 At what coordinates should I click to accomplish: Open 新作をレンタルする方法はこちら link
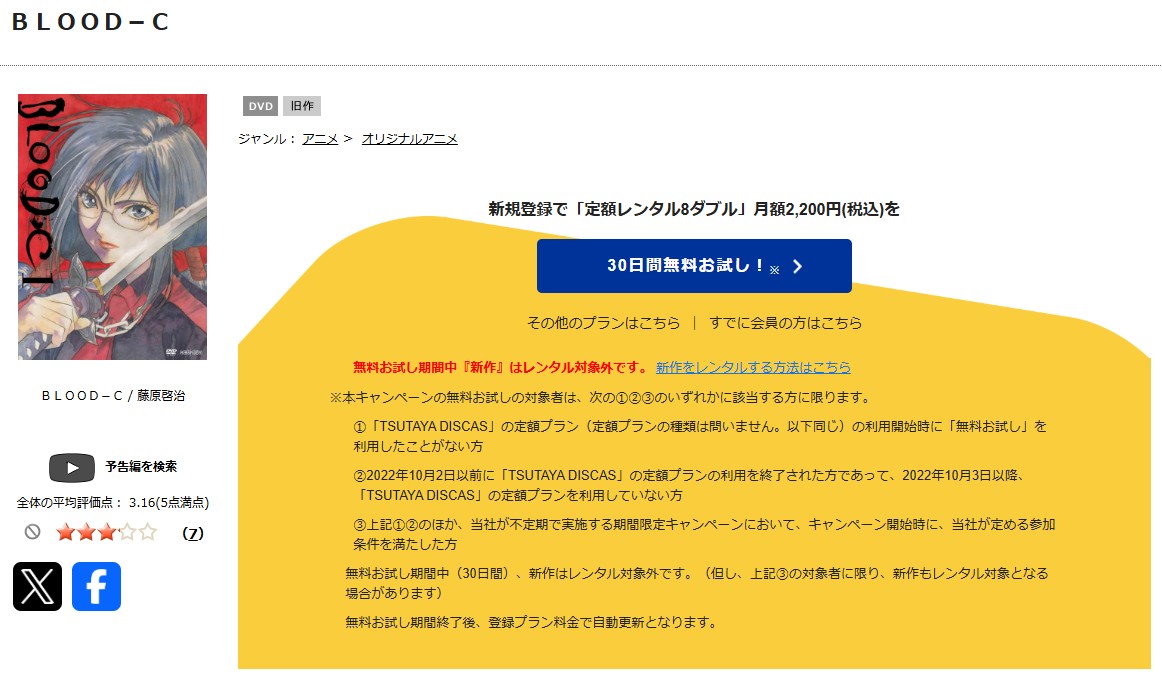753,367
